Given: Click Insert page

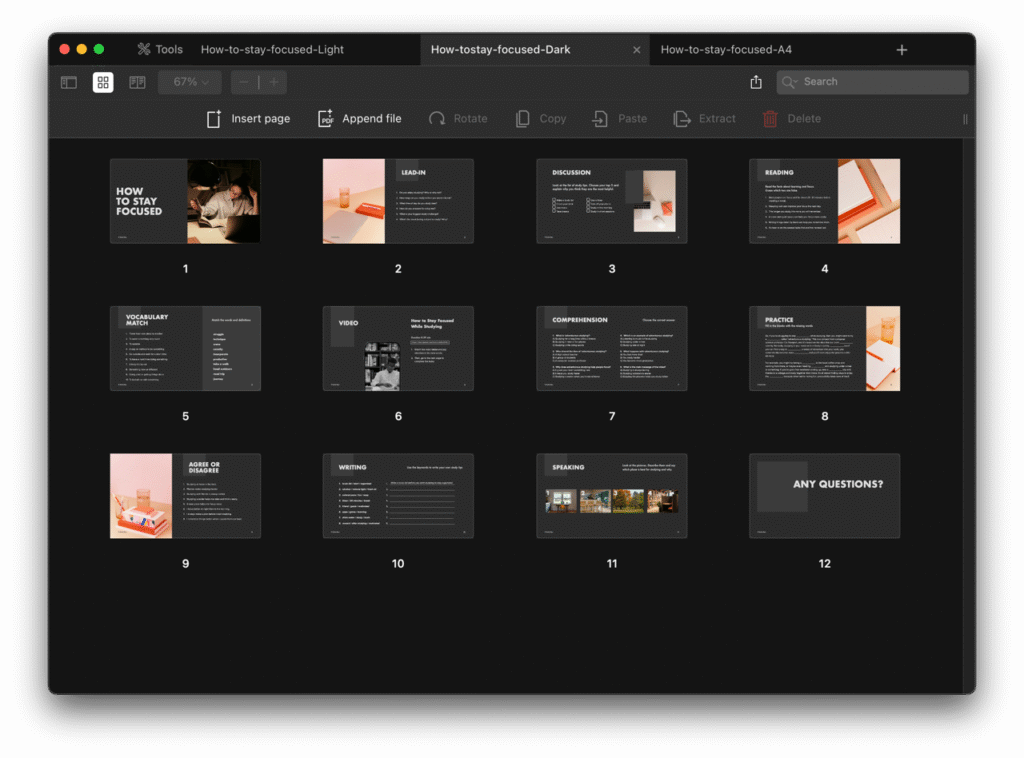Looking at the screenshot, I should [248, 119].
